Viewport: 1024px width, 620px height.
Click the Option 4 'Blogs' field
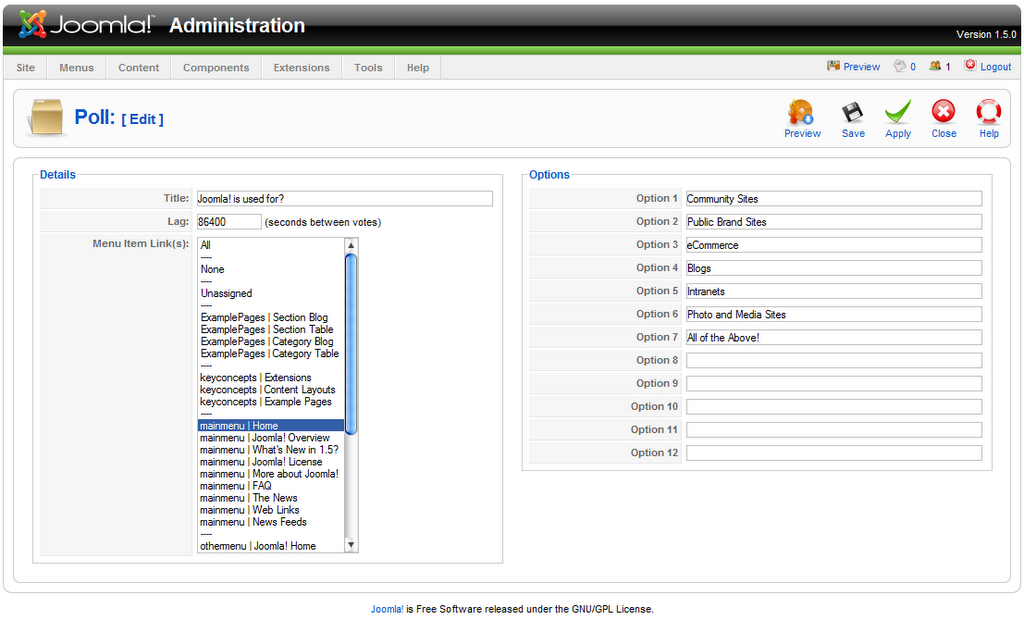click(834, 268)
